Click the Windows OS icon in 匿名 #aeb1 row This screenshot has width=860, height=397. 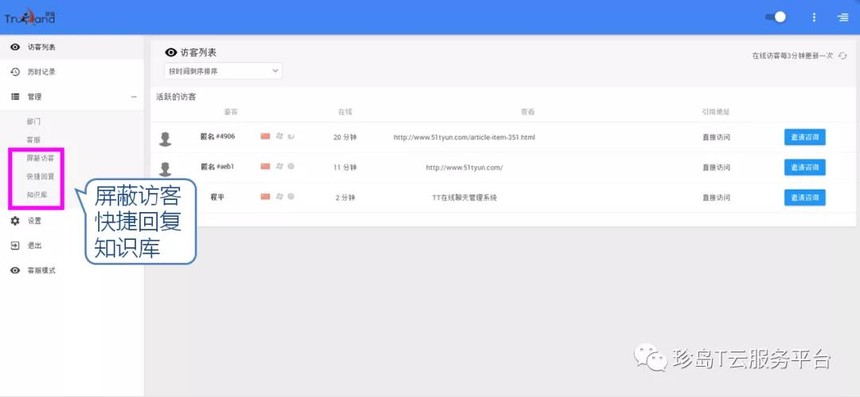pyautogui.click(x=279, y=166)
